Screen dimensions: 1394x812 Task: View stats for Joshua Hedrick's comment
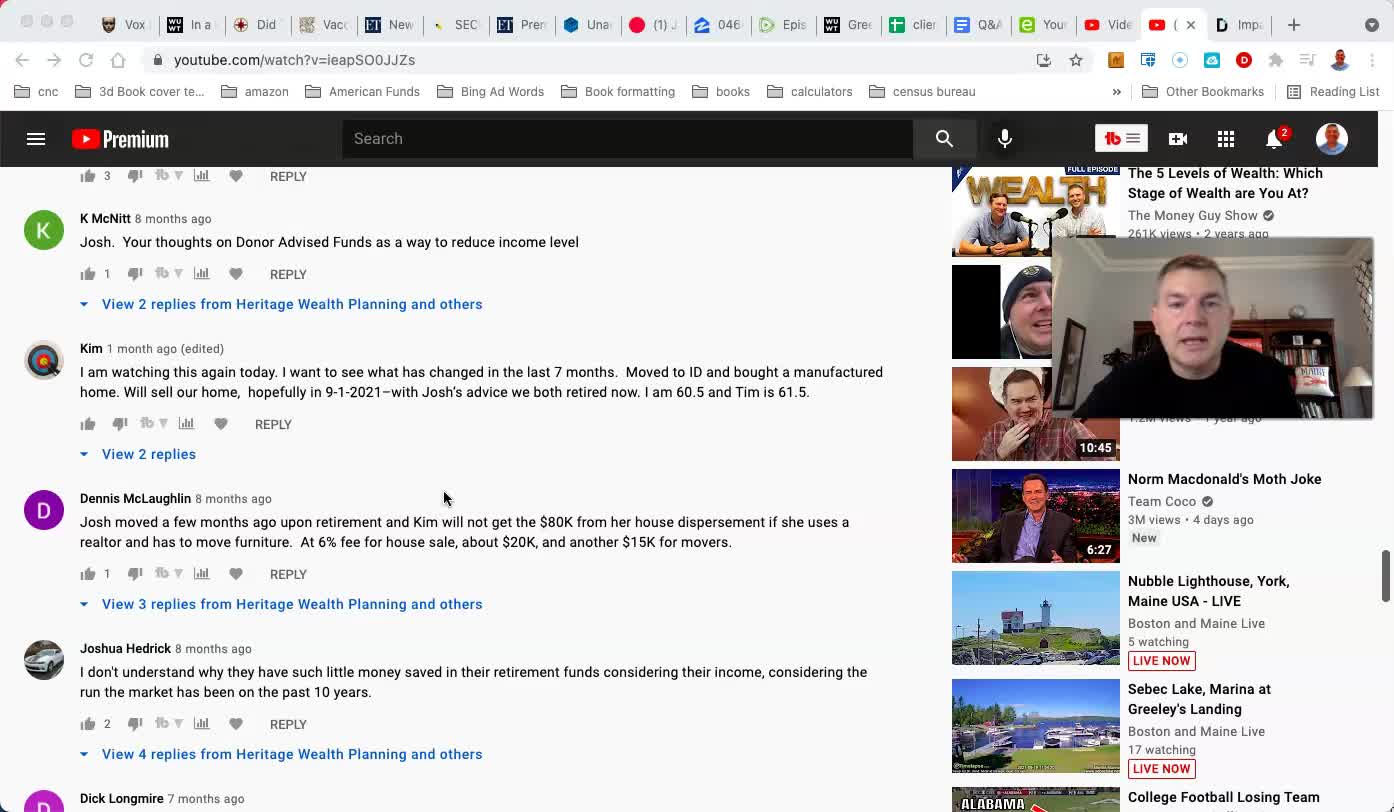pos(201,723)
